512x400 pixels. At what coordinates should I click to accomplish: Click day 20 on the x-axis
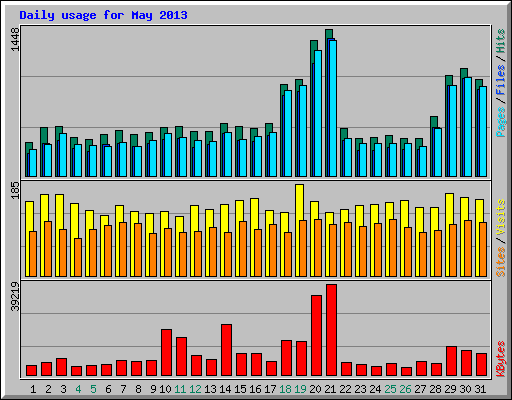(x=315, y=389)
